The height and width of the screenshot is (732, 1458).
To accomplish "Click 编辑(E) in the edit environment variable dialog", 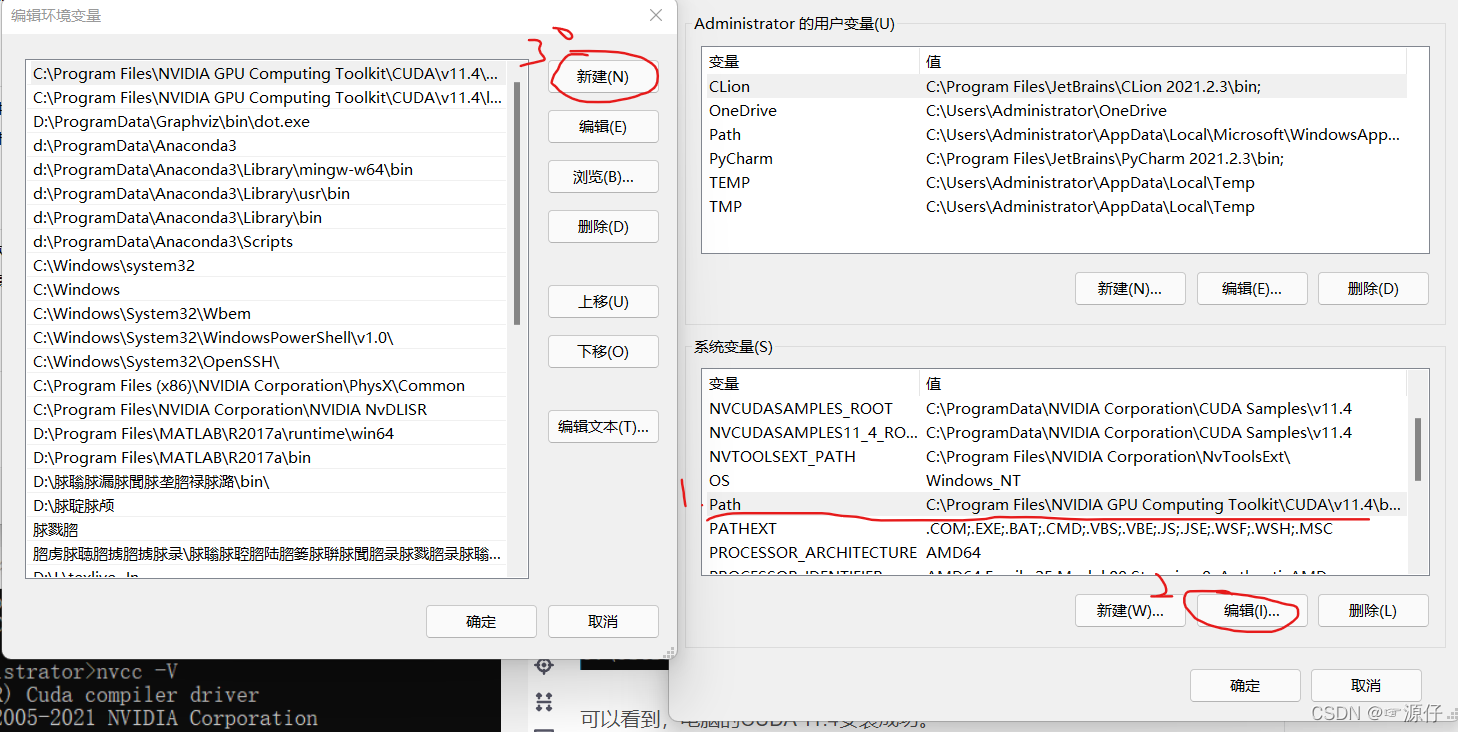I will tap(603, 127).
